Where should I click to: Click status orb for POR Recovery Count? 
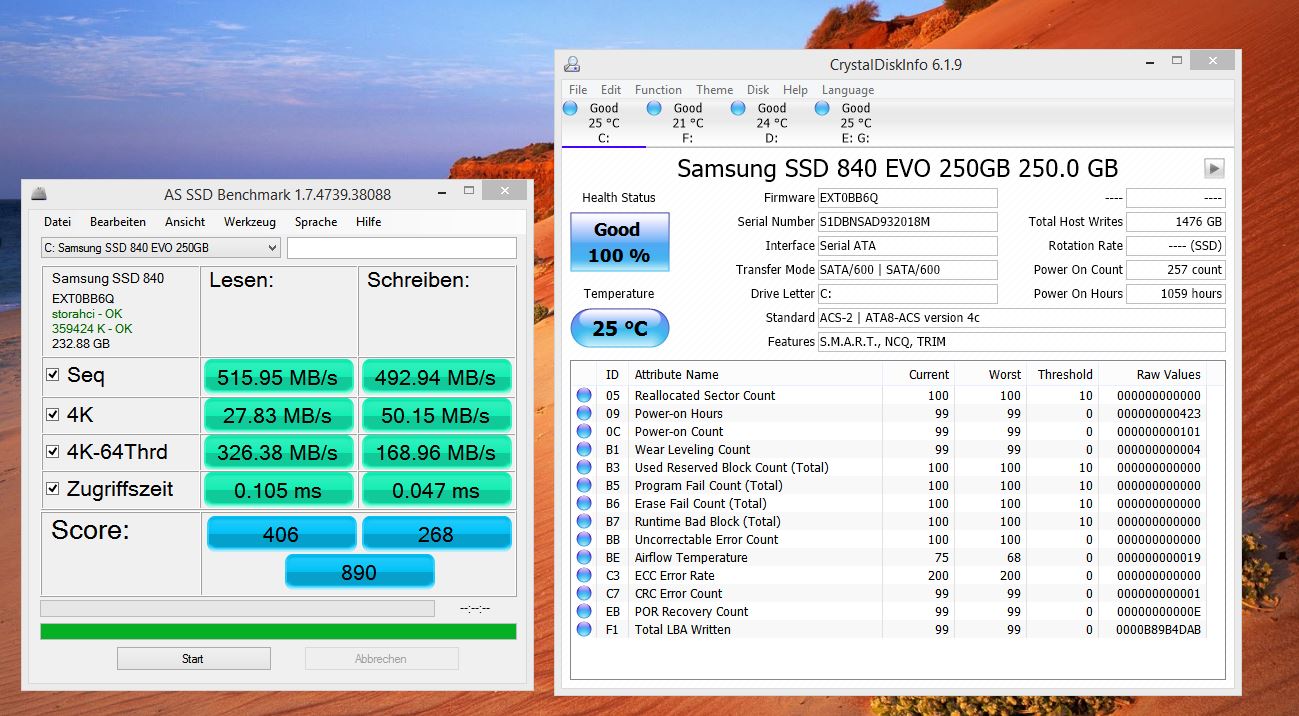pyautogui.click(x=584, y=611)
